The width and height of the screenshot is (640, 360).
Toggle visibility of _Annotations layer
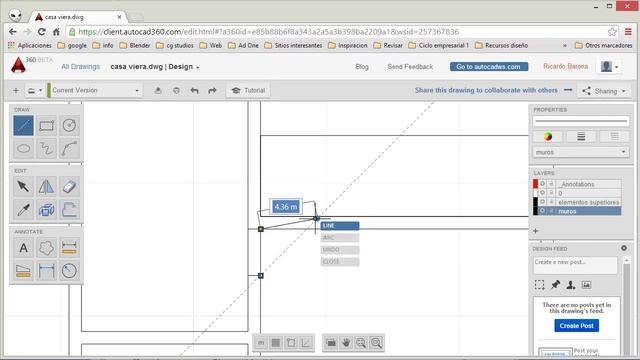[542, 184]
